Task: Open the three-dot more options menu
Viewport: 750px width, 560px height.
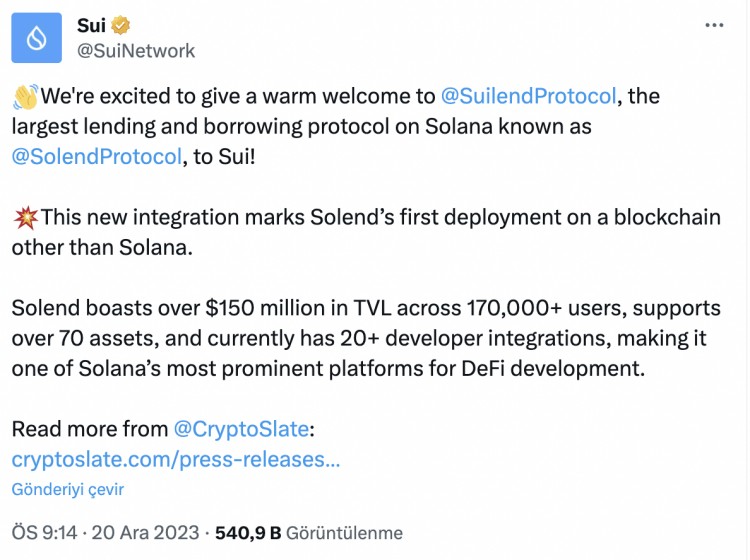Action: 714,25
